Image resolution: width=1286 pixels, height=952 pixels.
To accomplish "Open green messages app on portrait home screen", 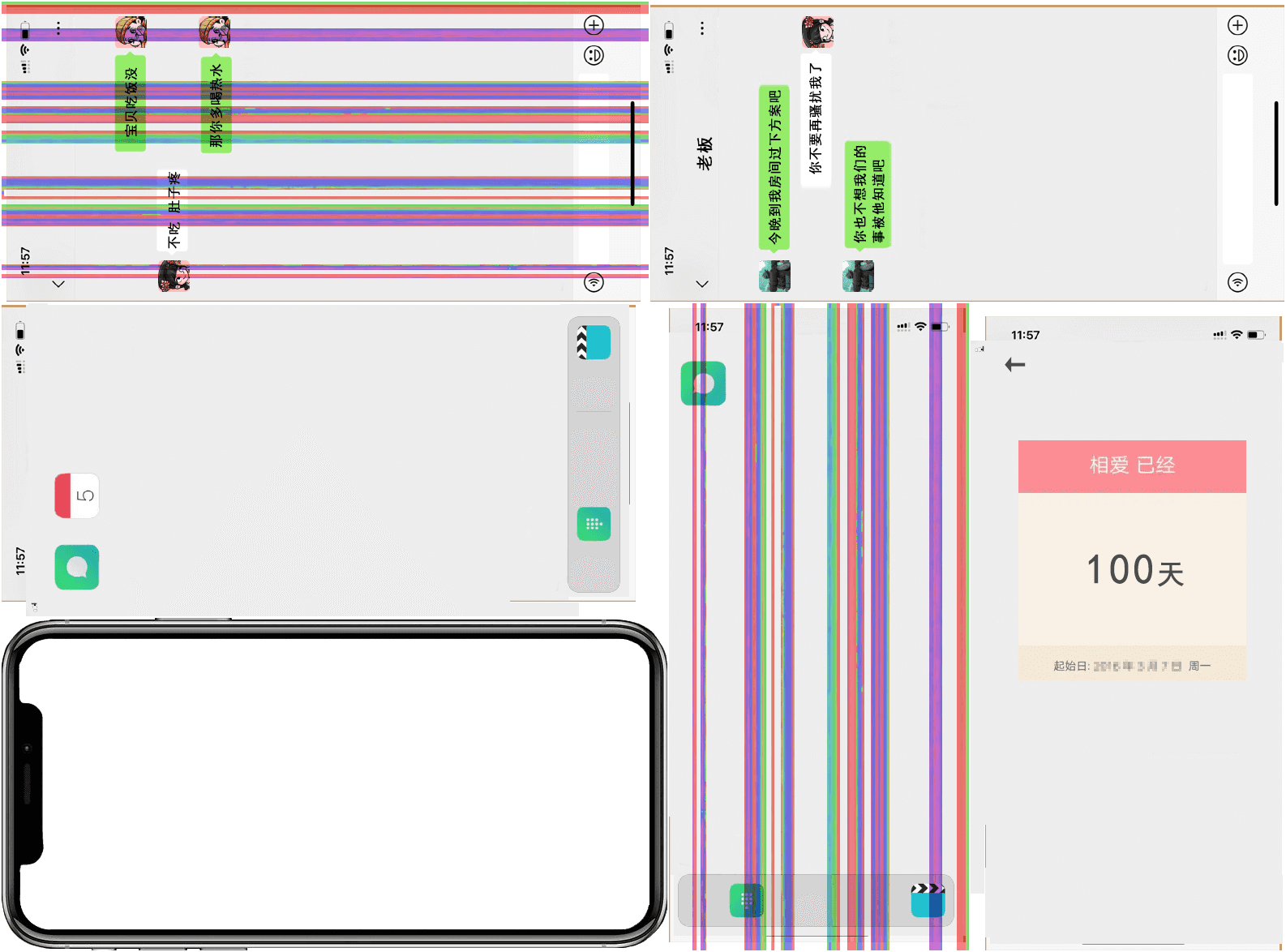I will click(x=703, y=384).
